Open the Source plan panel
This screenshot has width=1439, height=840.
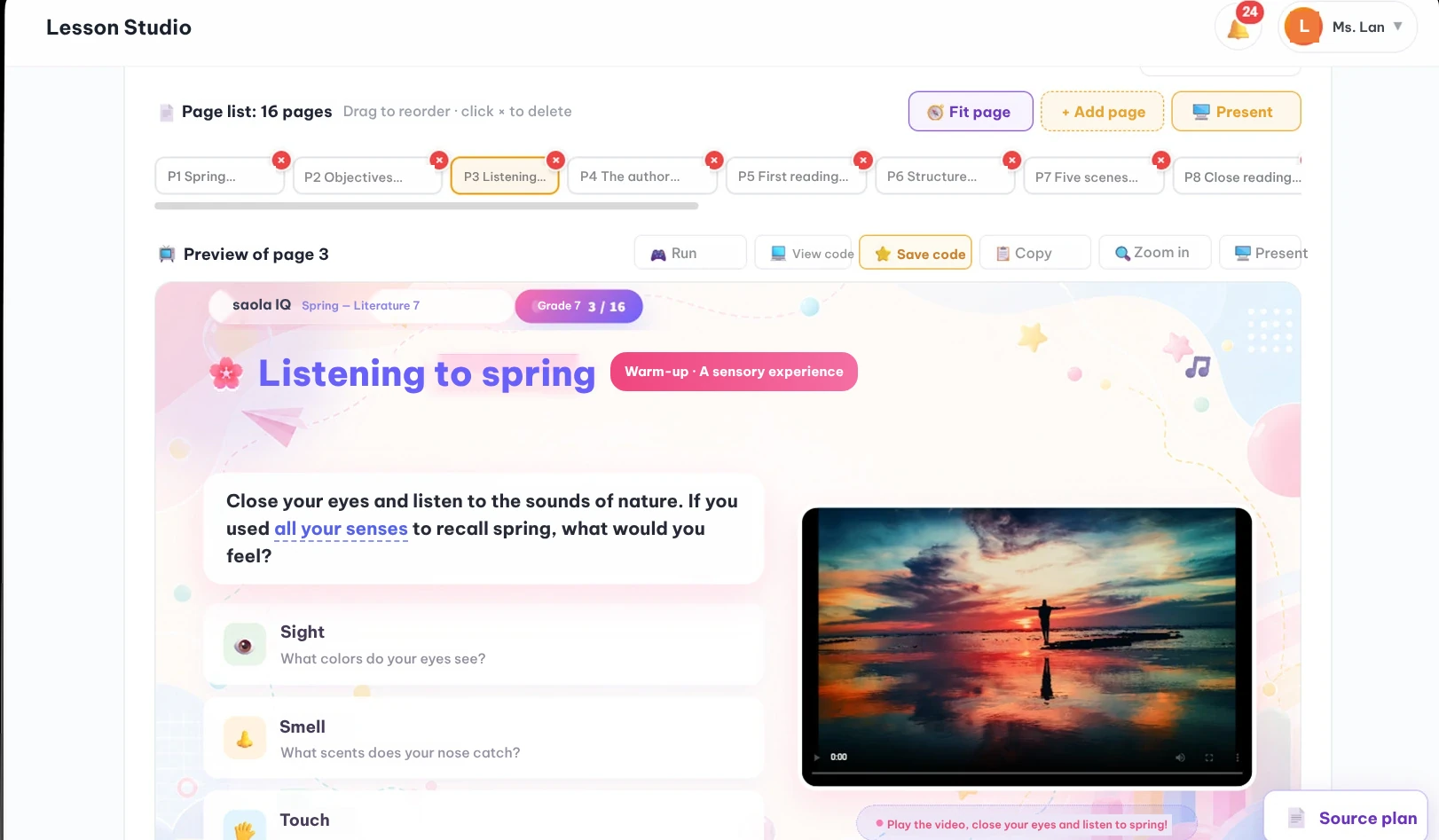[1346, 818]
